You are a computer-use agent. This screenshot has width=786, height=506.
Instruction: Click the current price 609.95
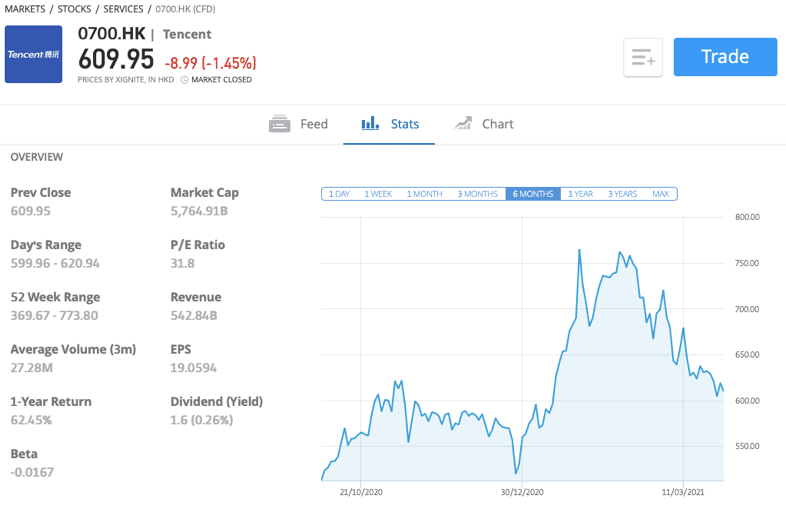[x=116, y=59]
